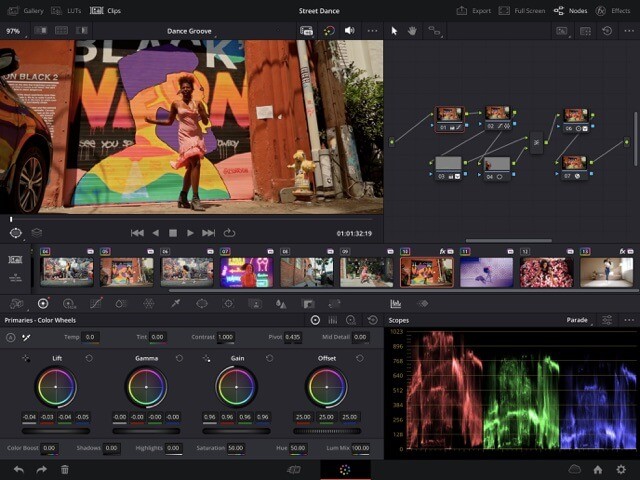The image size is (640, 480).
Task: Click the Export button
Action: [x=474, y=10]
